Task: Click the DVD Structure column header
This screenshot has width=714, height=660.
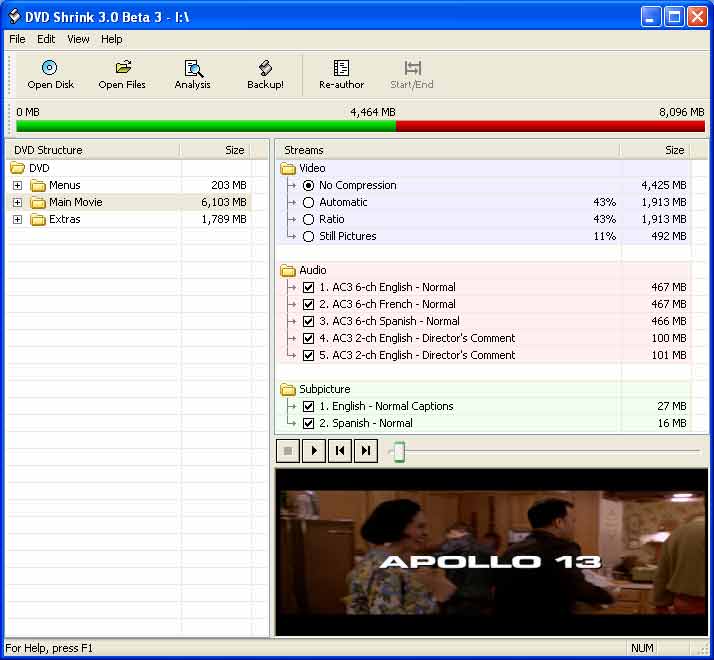Action: (93, 150)
